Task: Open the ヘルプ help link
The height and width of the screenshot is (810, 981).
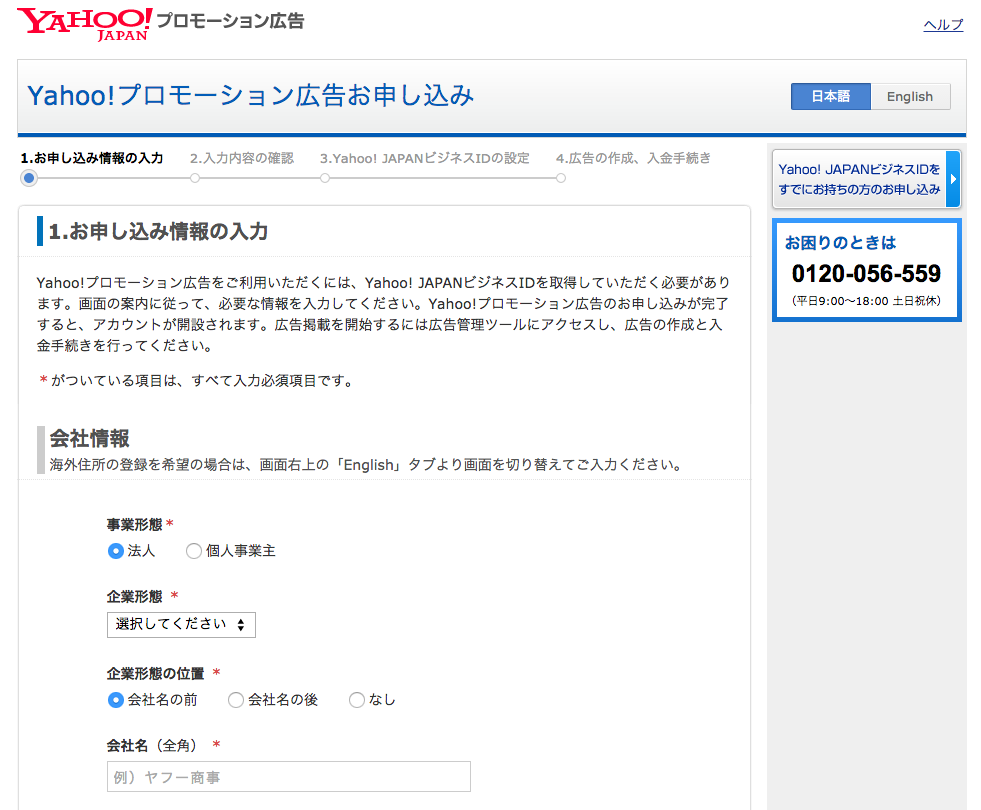Action: pyautogui.click(x=943, y=25)
